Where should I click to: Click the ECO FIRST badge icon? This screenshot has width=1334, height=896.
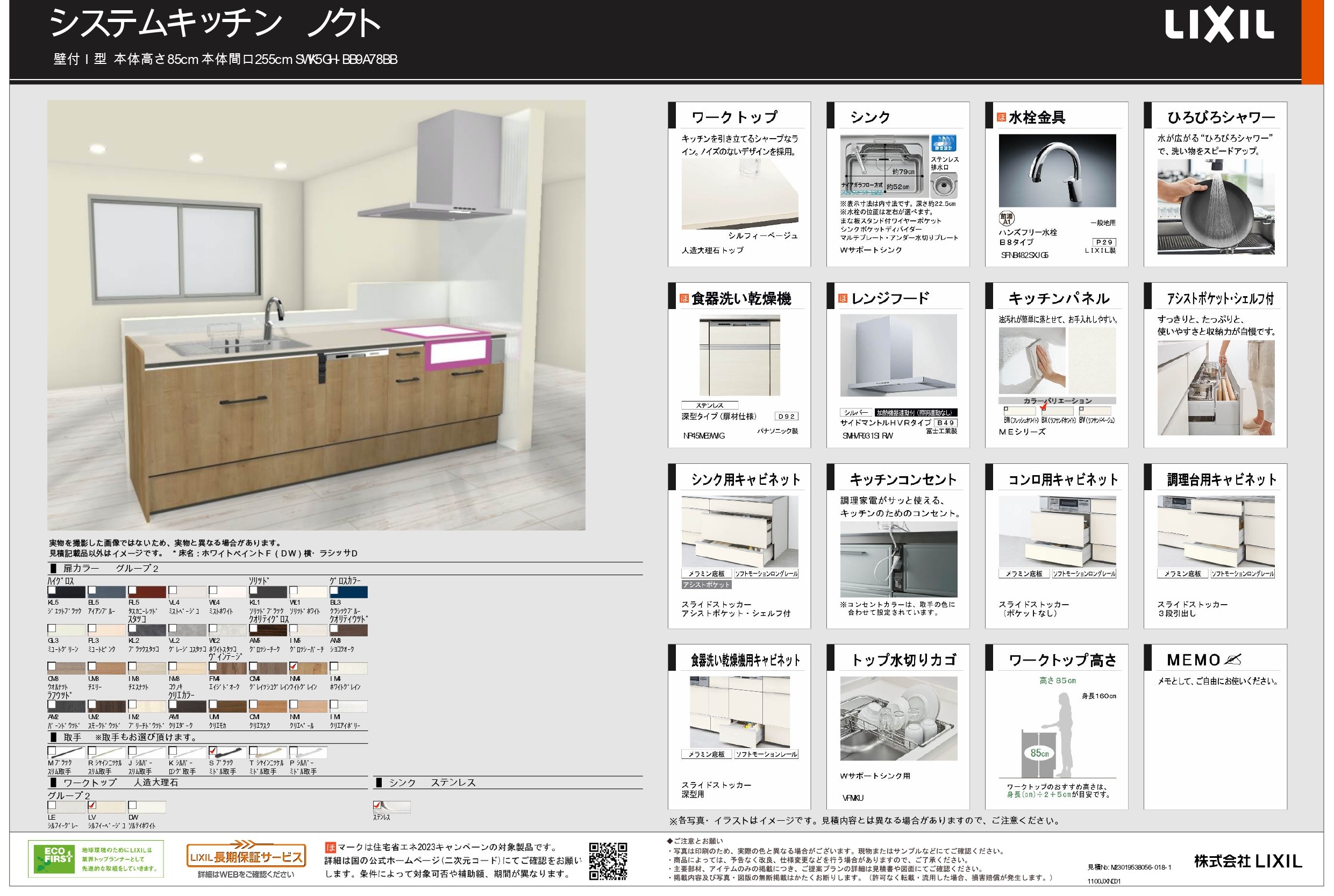click(55, 858)
